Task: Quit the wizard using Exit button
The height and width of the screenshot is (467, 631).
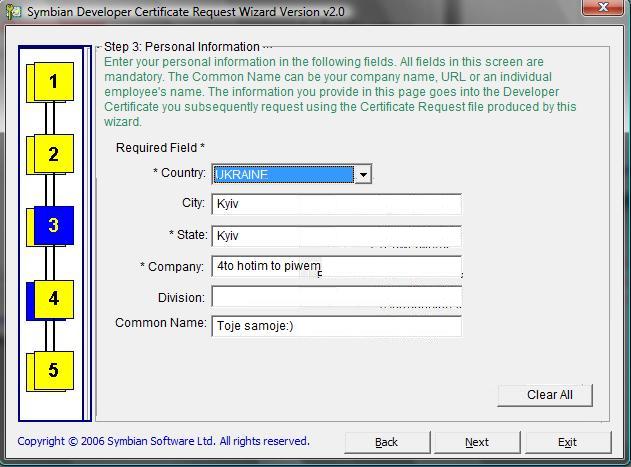Action: pyautogui.click(x=567, y=442)
